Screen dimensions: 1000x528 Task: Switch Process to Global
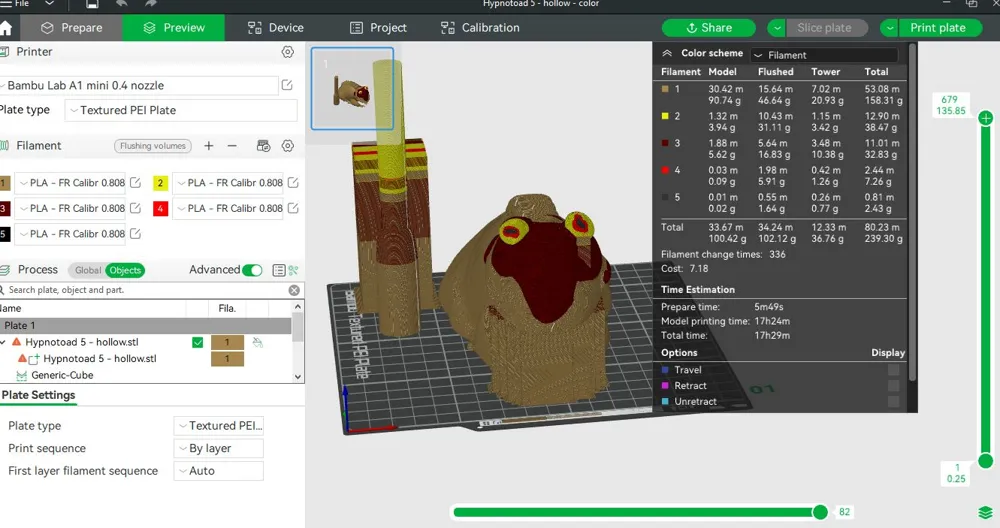point(88,270)
